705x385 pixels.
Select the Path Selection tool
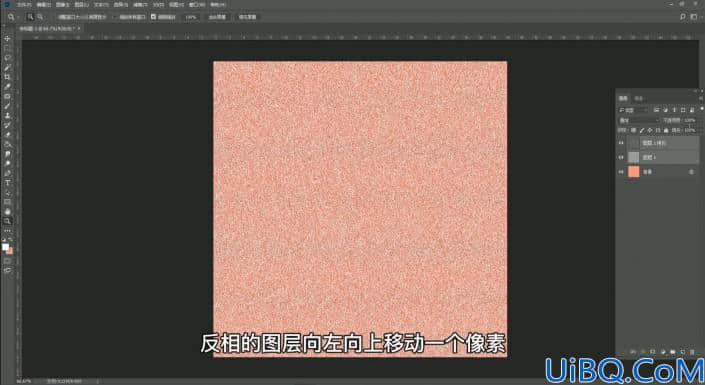(7, 192)
